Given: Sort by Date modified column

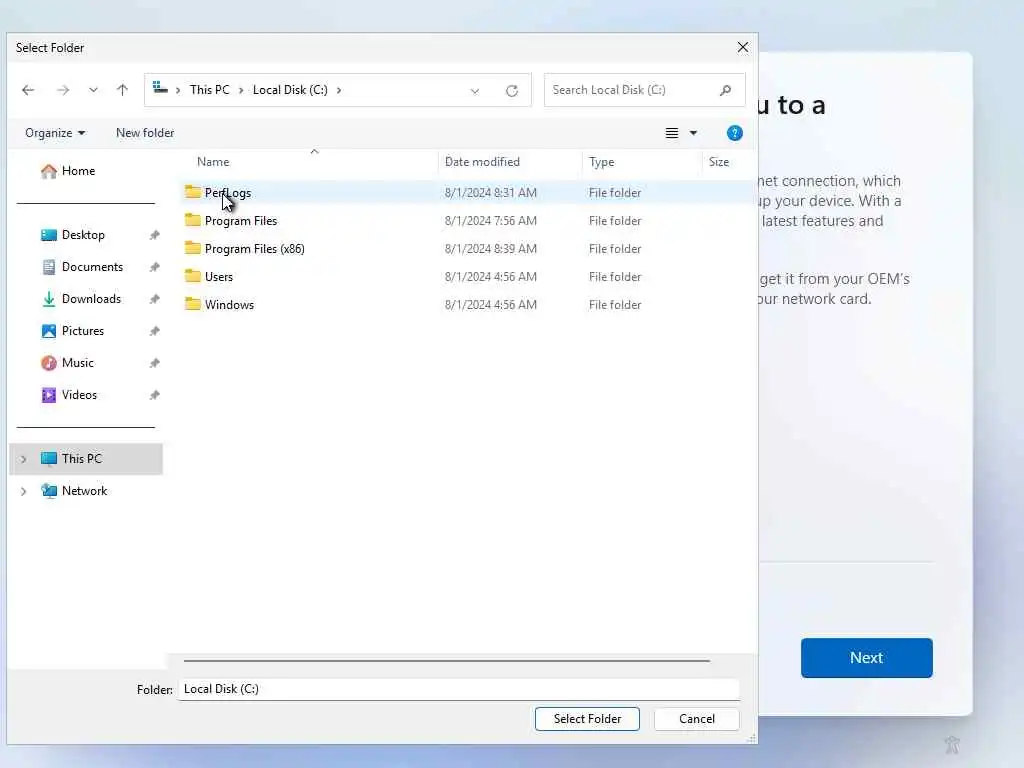Looking at the screenshot, I should (482, 161).
